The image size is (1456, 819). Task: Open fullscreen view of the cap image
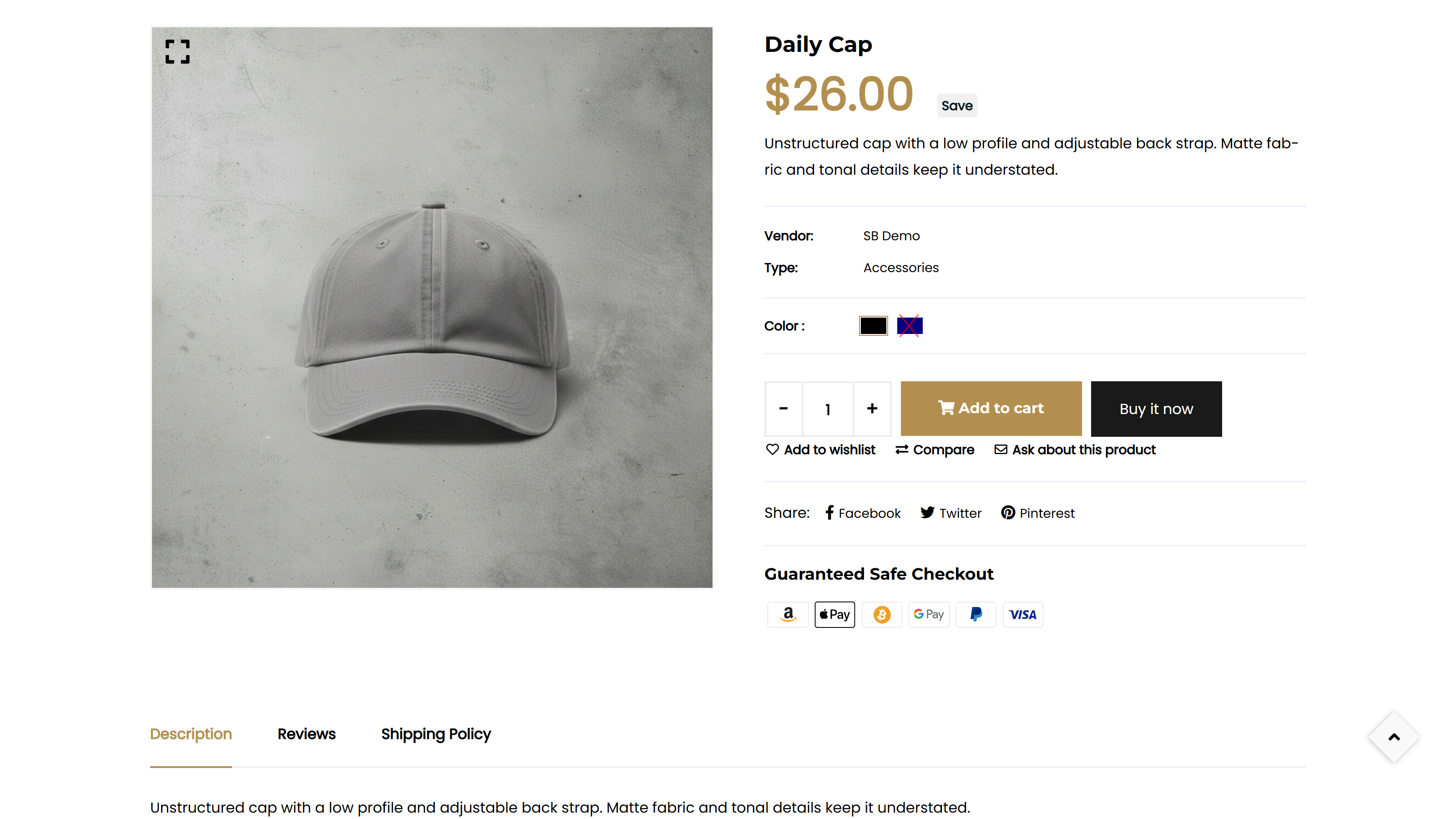pyautogui.click(x=177, y=51)
